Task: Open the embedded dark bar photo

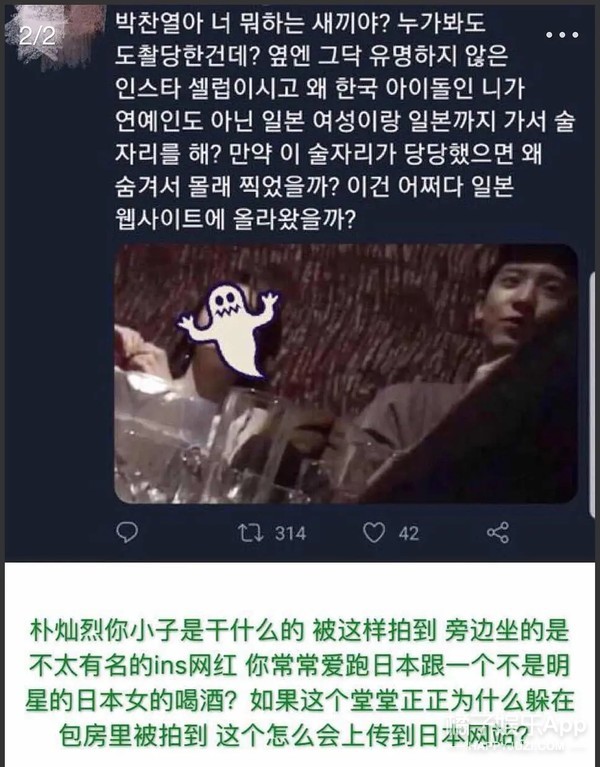Action: coord(346,374)
